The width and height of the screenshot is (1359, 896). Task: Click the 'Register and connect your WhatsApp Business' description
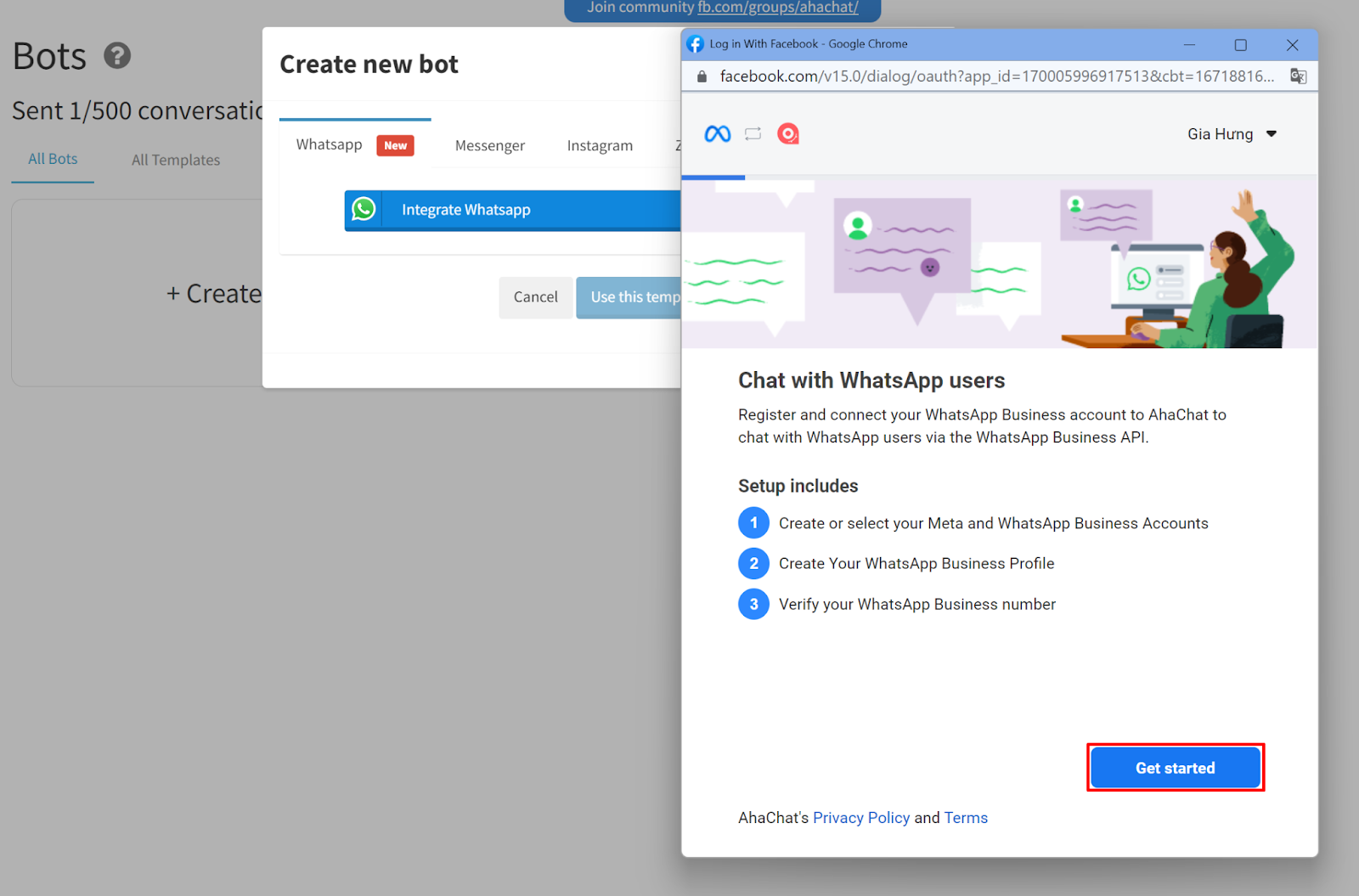[982, 426]
